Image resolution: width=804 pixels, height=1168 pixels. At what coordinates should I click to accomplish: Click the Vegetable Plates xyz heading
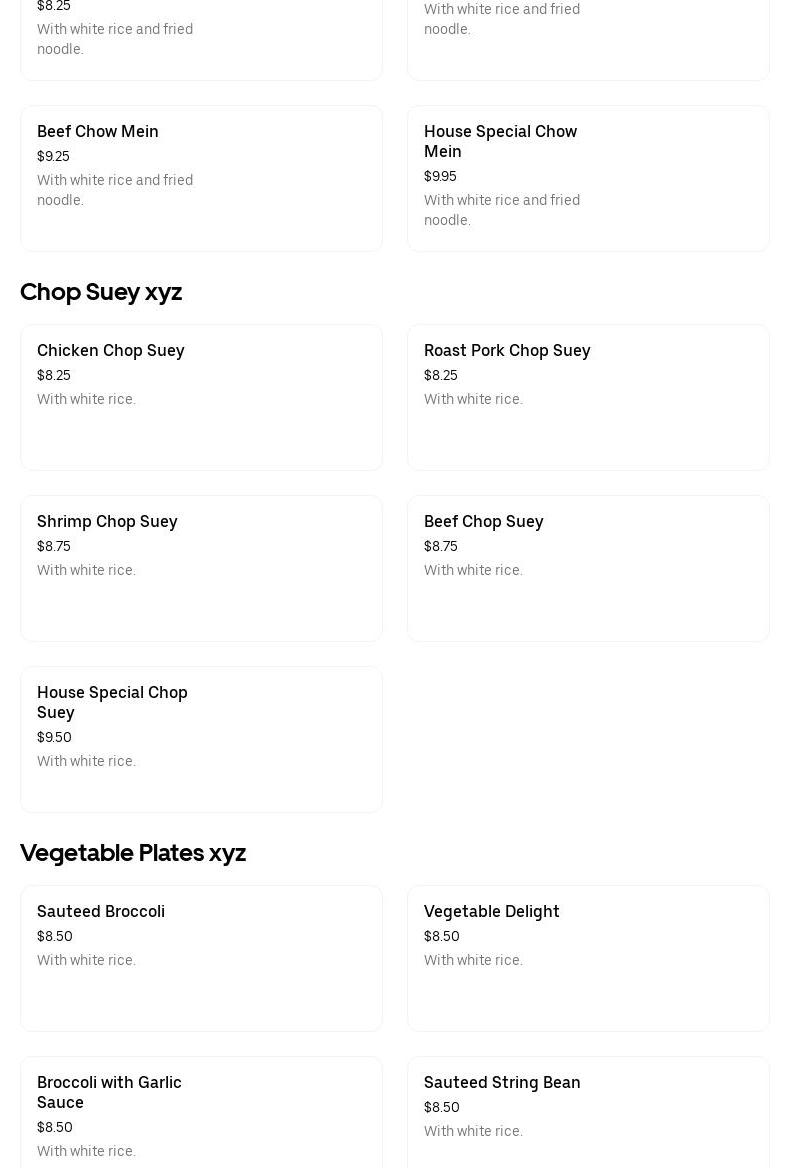[133, 853]
